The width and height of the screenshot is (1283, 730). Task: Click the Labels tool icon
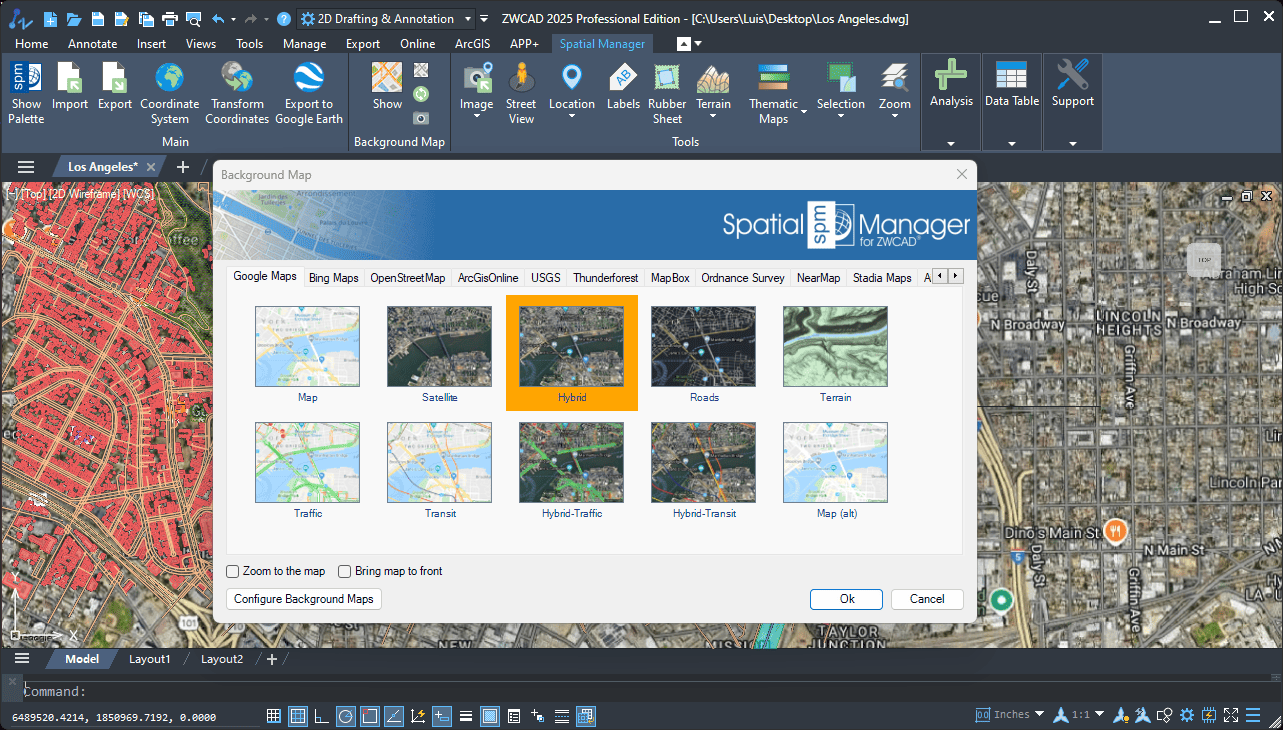click(x=623, y=78)
